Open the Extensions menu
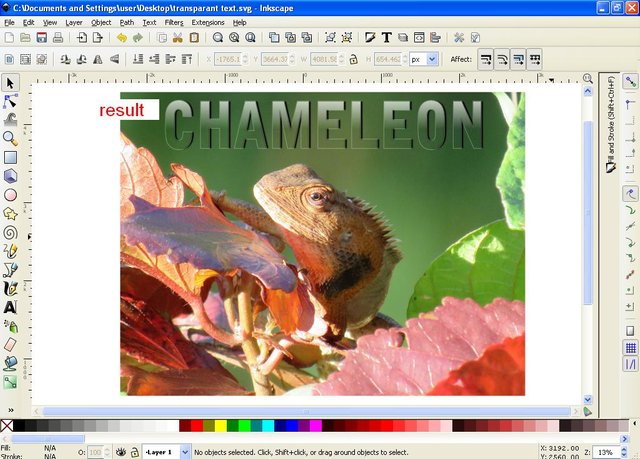Screen dimensions: 640x459 (208, 22)
